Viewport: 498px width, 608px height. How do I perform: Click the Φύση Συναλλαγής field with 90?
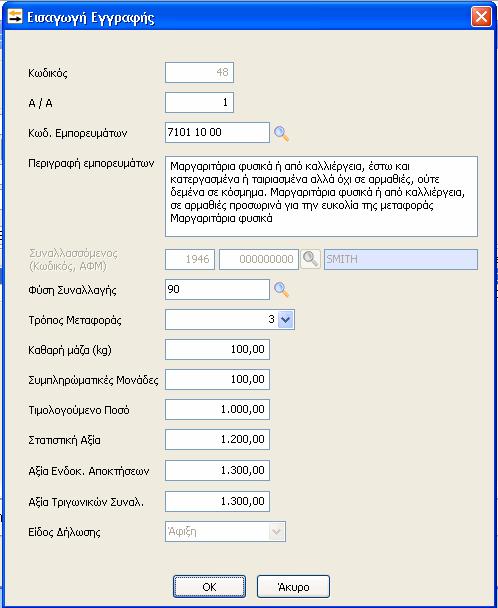[217, 290]
